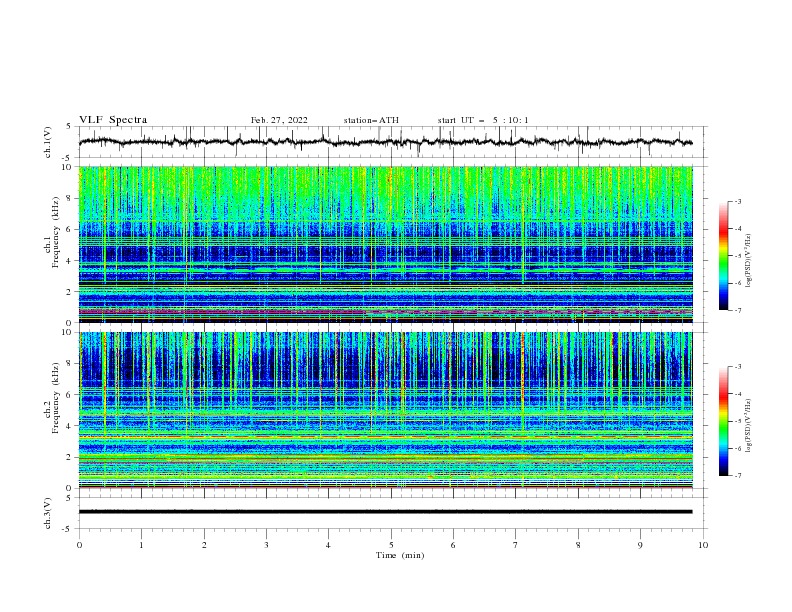Click the '-3' tick on the upper colorbar
The image size is (792, 612).
pos(737,201)
